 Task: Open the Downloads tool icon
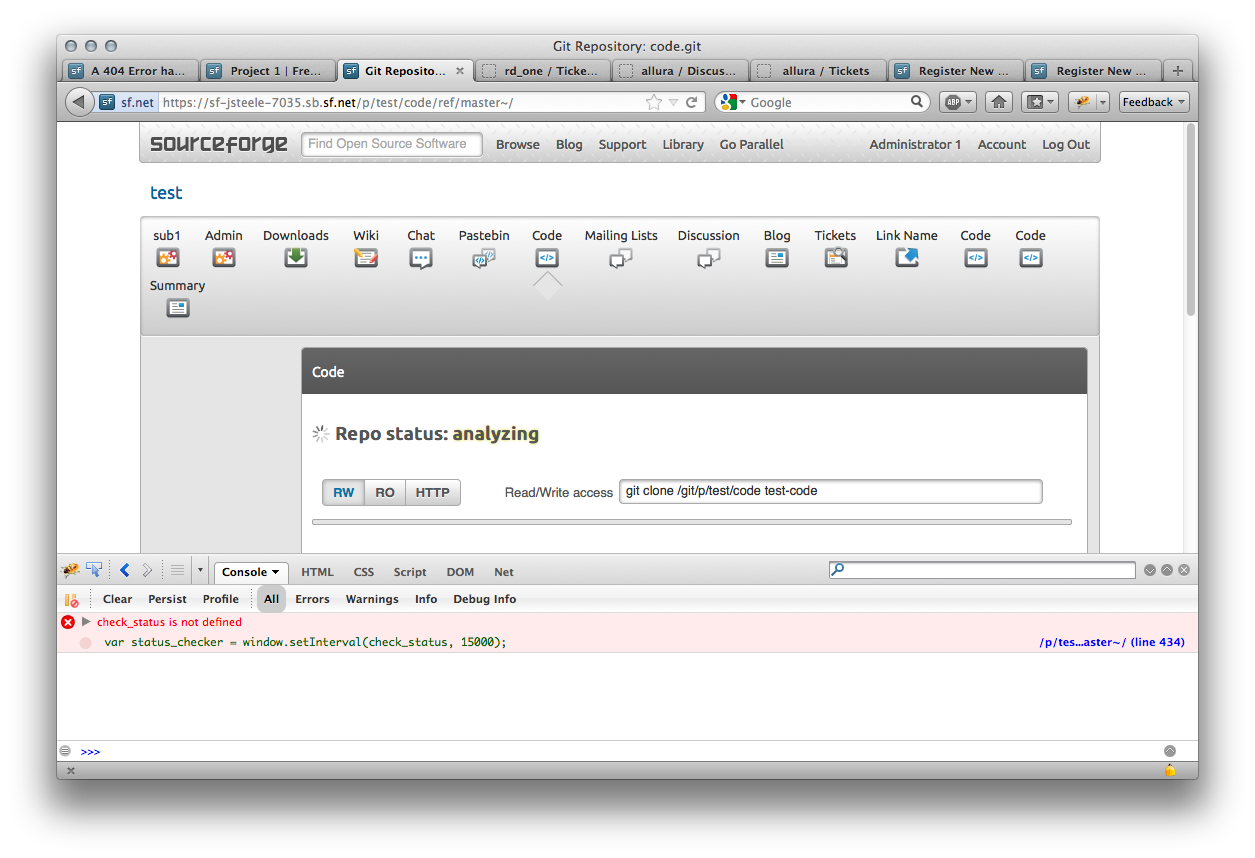pos(295,258)
